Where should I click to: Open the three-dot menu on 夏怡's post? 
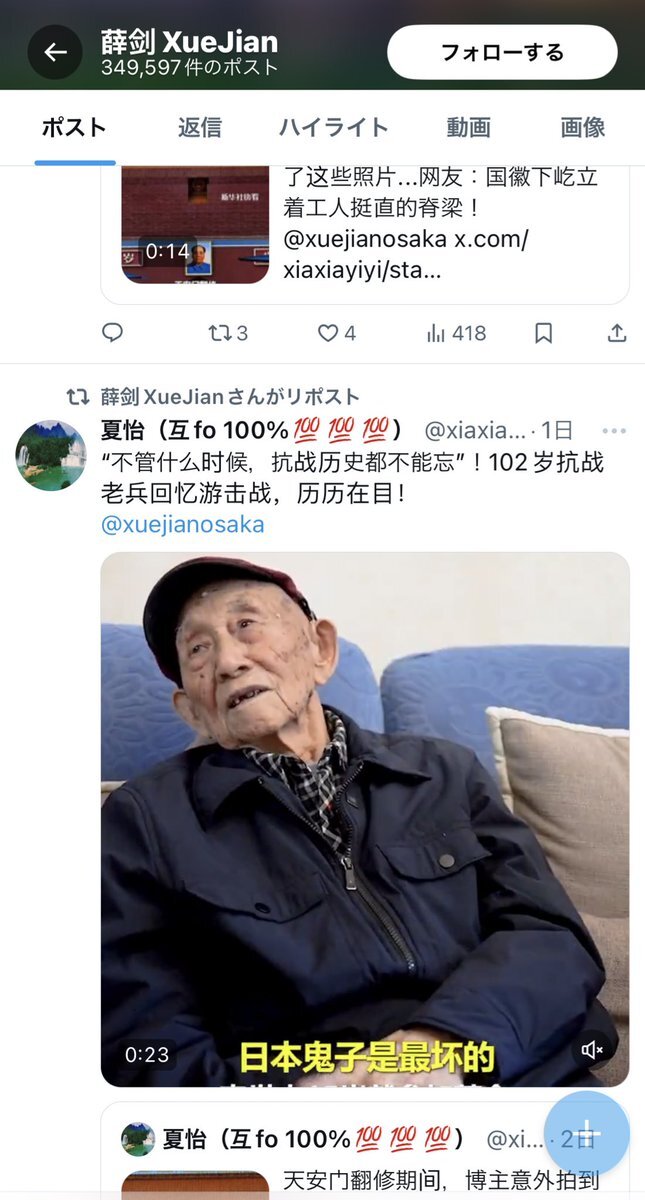click(614, 431)
